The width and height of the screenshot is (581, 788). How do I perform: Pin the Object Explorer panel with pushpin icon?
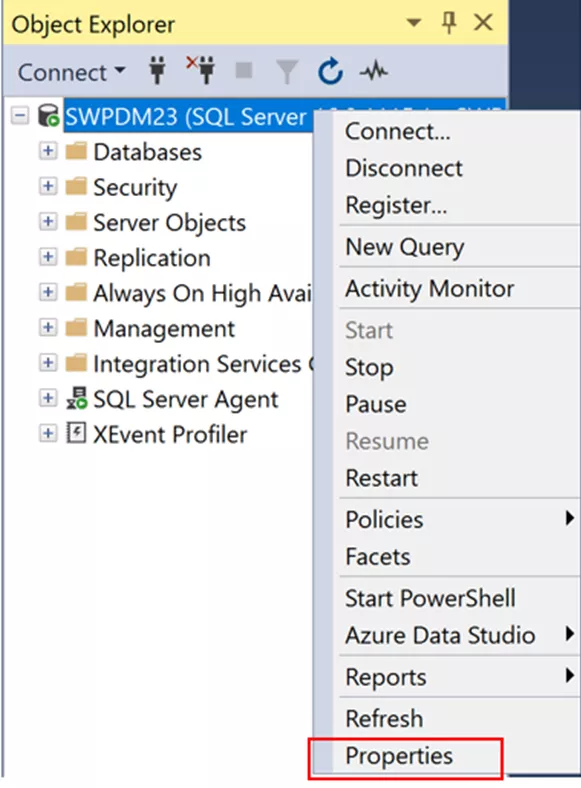449,23
